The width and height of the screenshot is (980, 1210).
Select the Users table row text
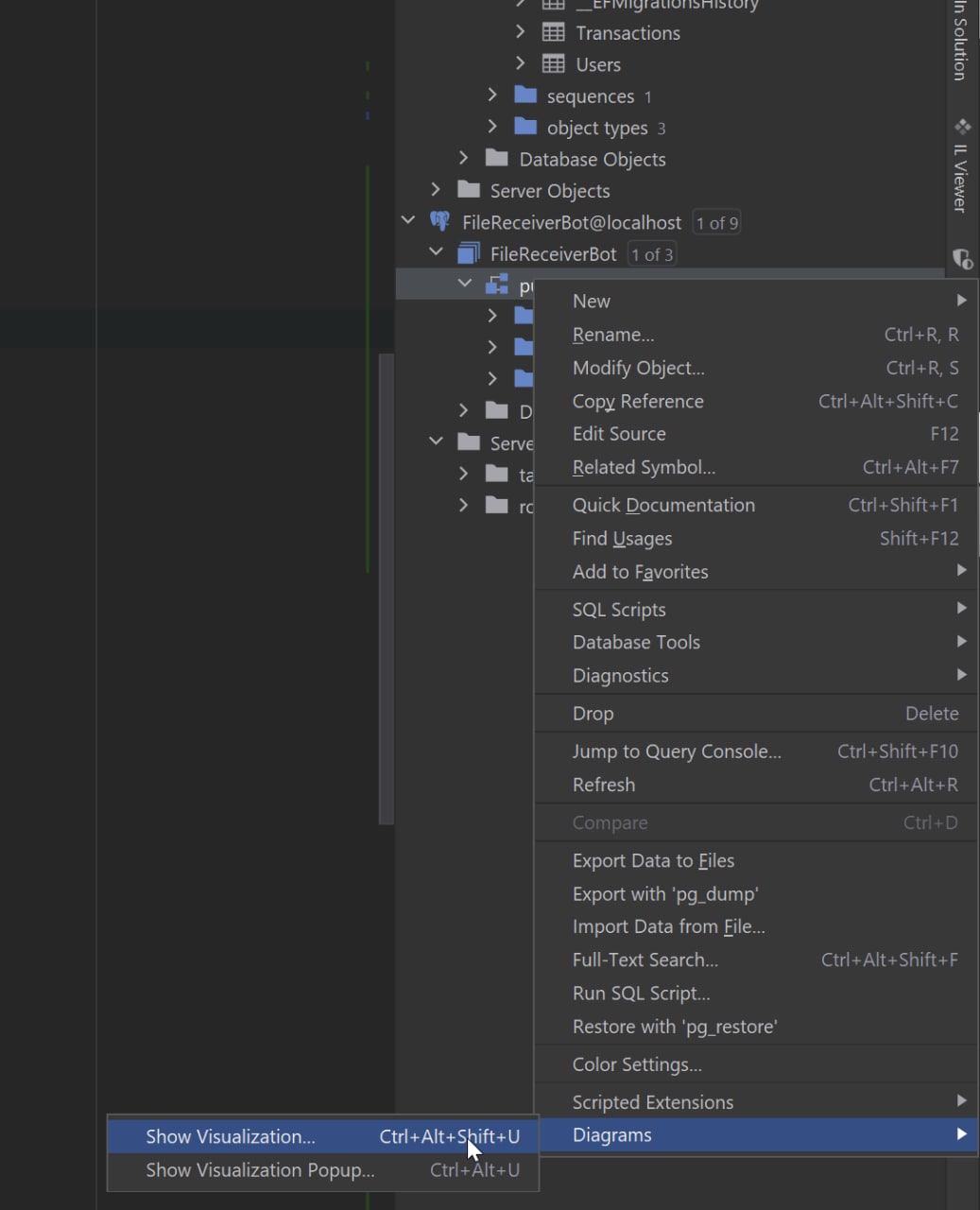coord(598,64)
